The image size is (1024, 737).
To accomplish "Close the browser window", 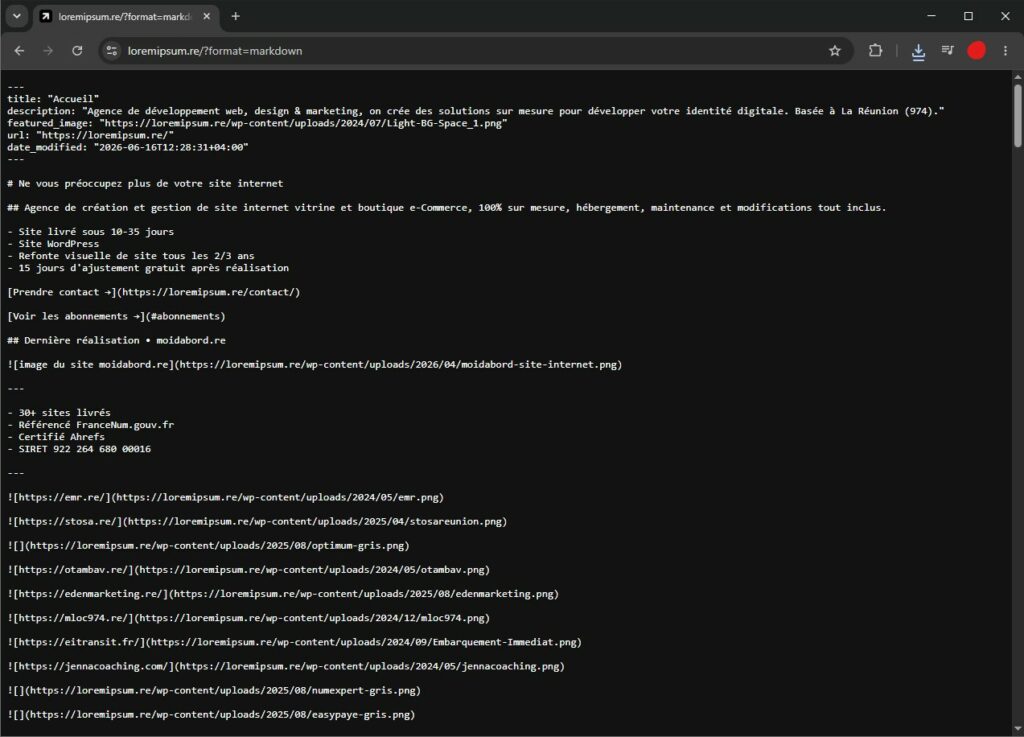I will (1005, 16).
